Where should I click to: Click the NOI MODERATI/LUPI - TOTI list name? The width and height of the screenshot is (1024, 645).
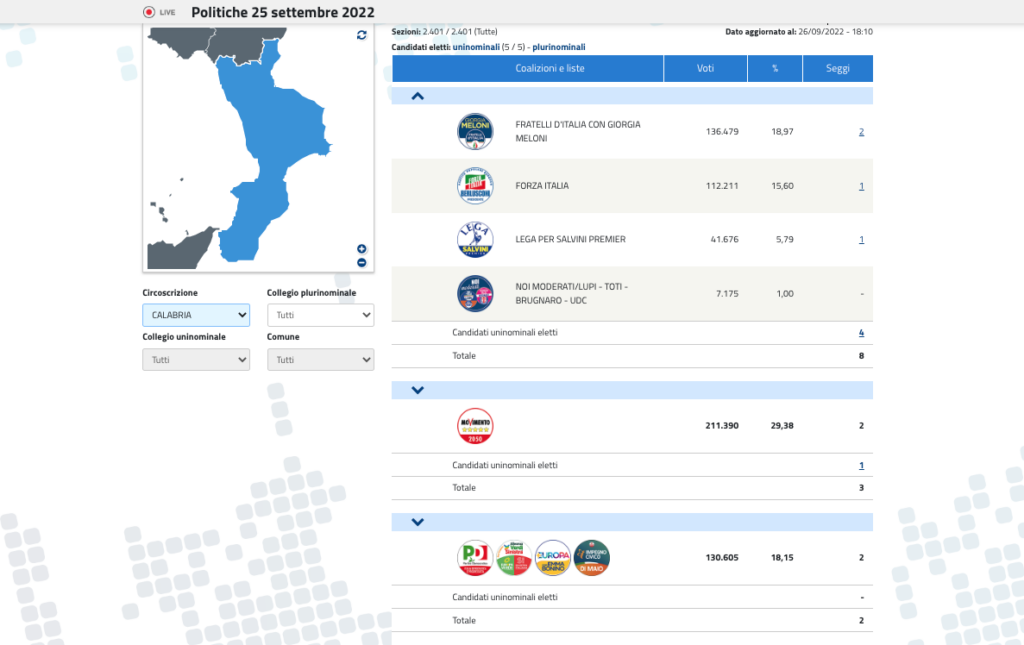click(571, 294)
